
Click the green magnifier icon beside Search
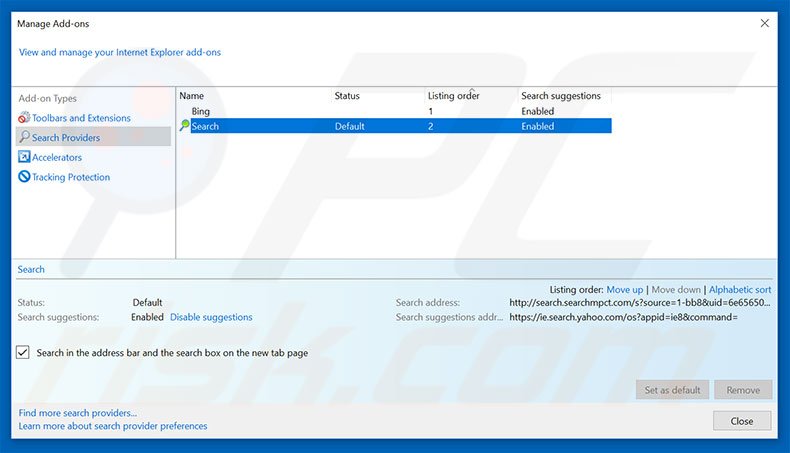[184, 125]
